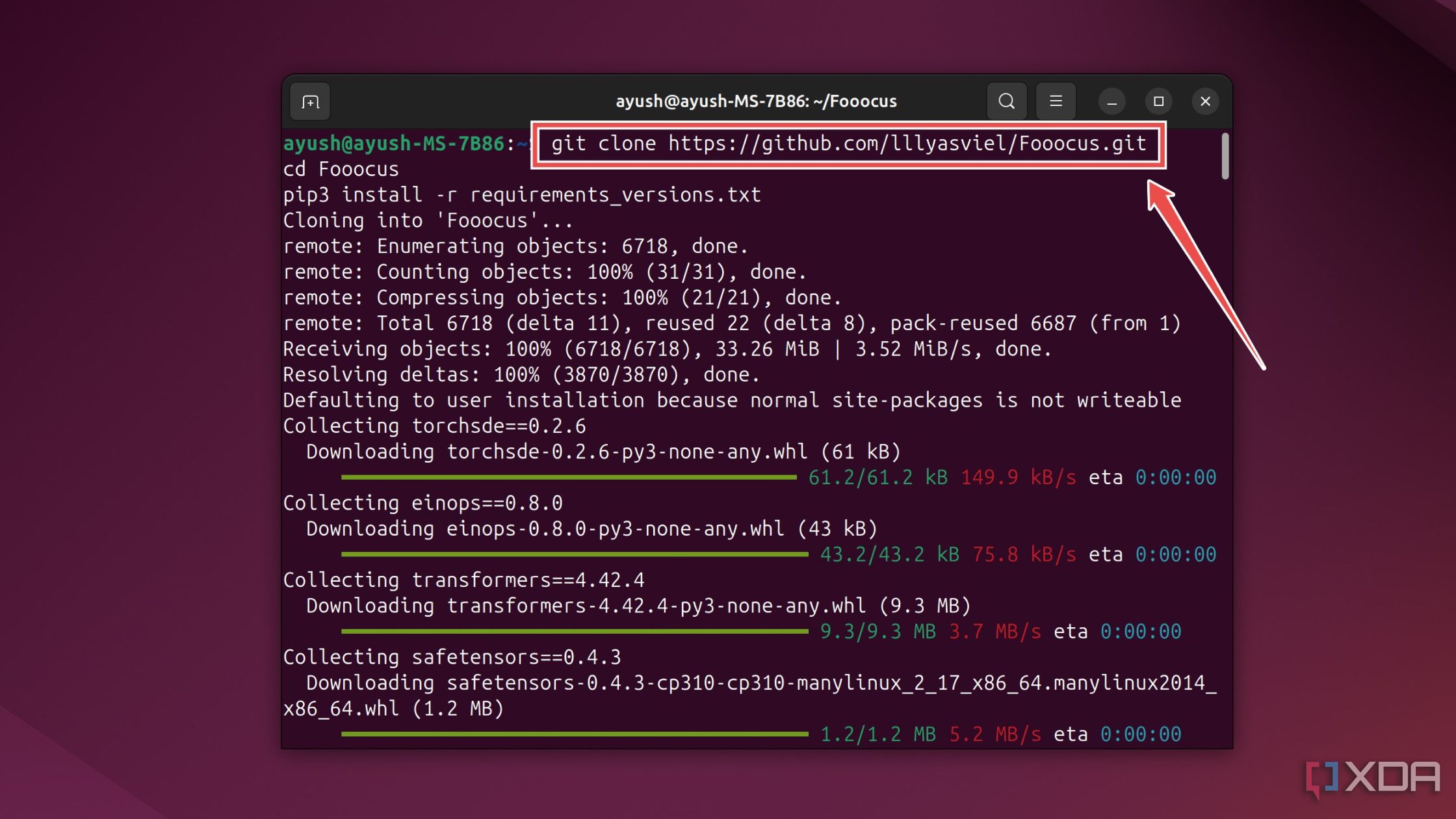Click the '3.7 MB/s' speed text
This screenshot has height=819, width=1456.
pos(995,631)
